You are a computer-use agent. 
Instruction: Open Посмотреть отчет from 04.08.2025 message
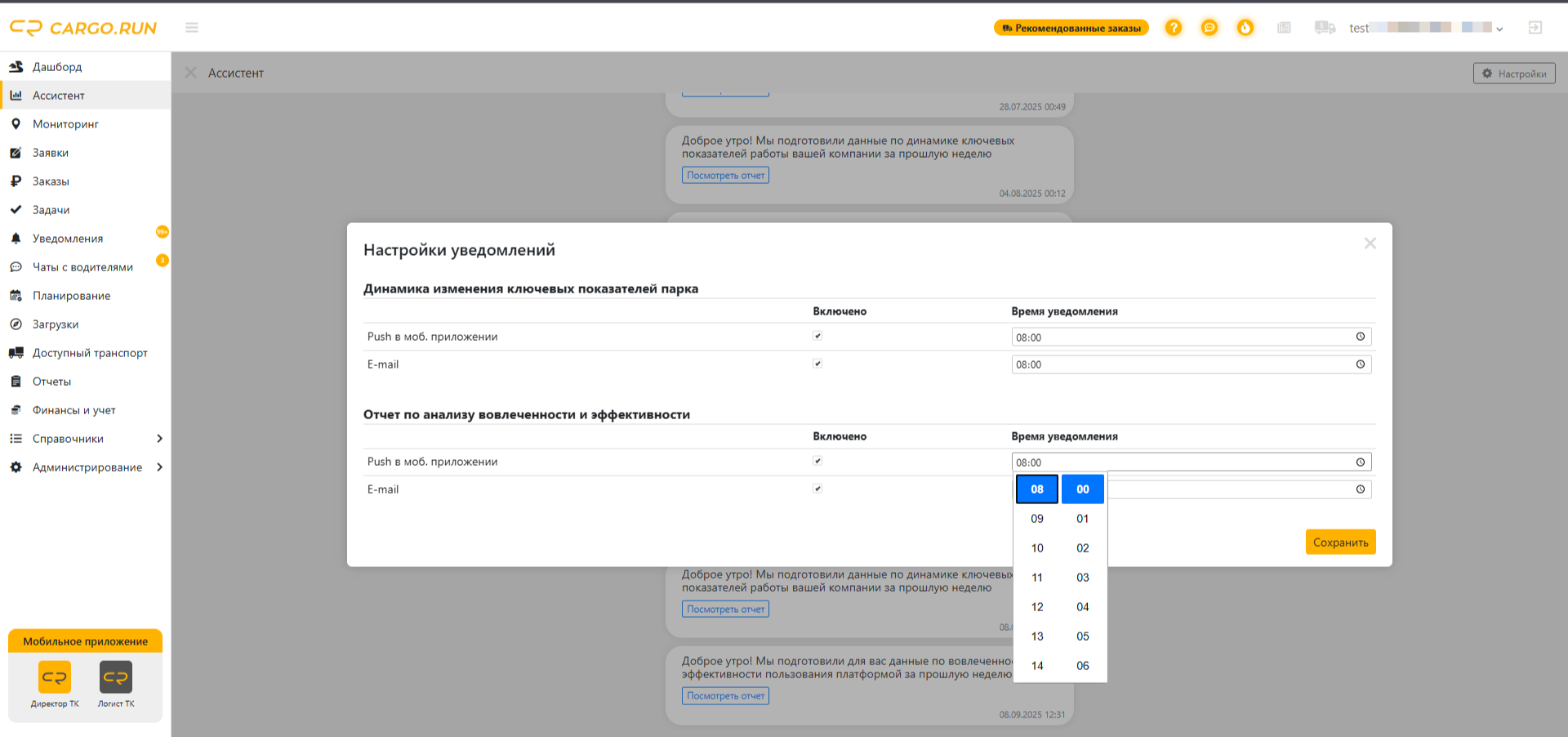point(725,175)
